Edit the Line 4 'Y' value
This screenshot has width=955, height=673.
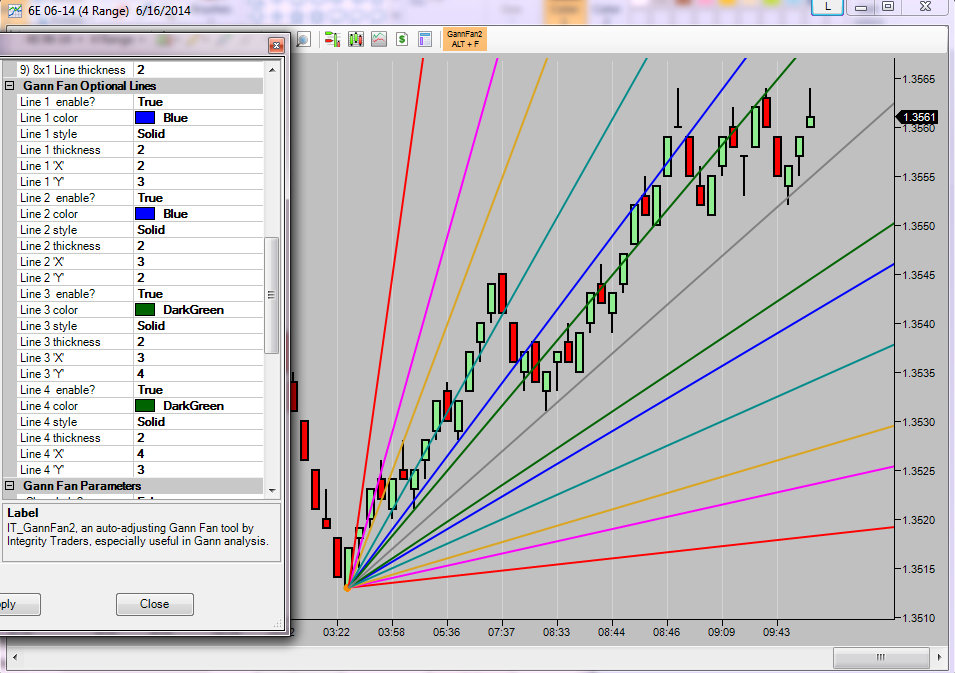[x=199, y=470]
